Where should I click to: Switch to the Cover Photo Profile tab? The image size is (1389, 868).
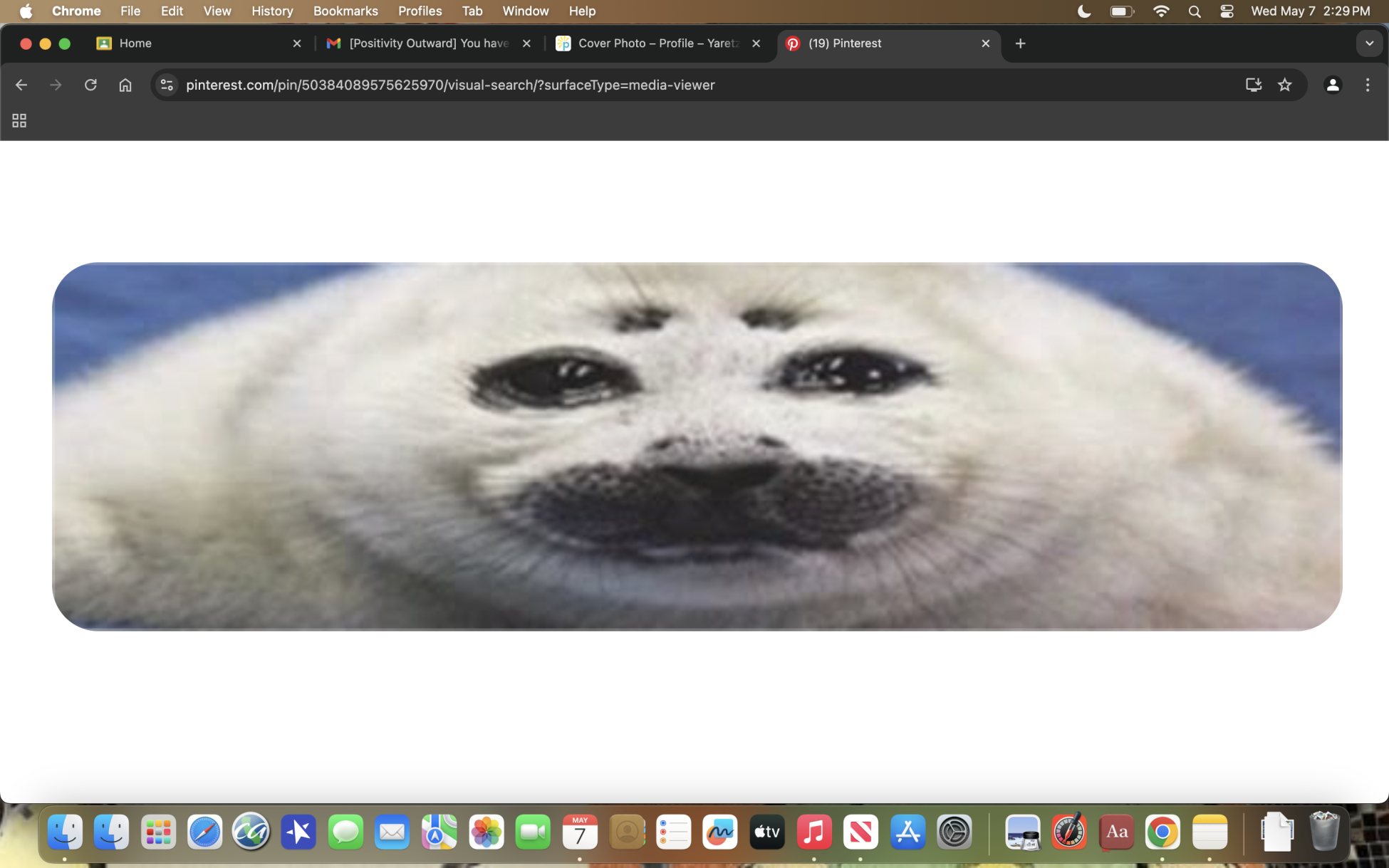click(x=659, y=43)
